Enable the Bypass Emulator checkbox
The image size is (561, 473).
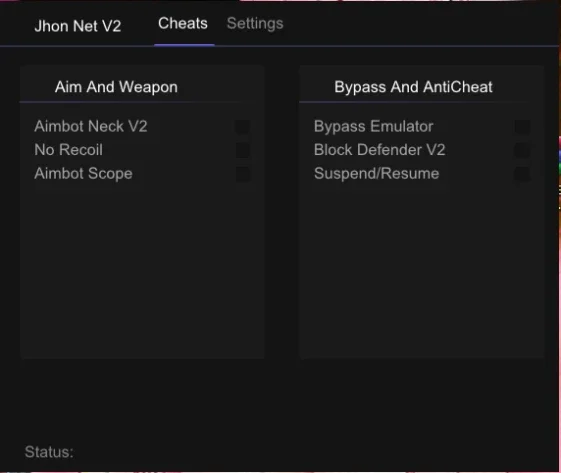[x=522, y=126]
